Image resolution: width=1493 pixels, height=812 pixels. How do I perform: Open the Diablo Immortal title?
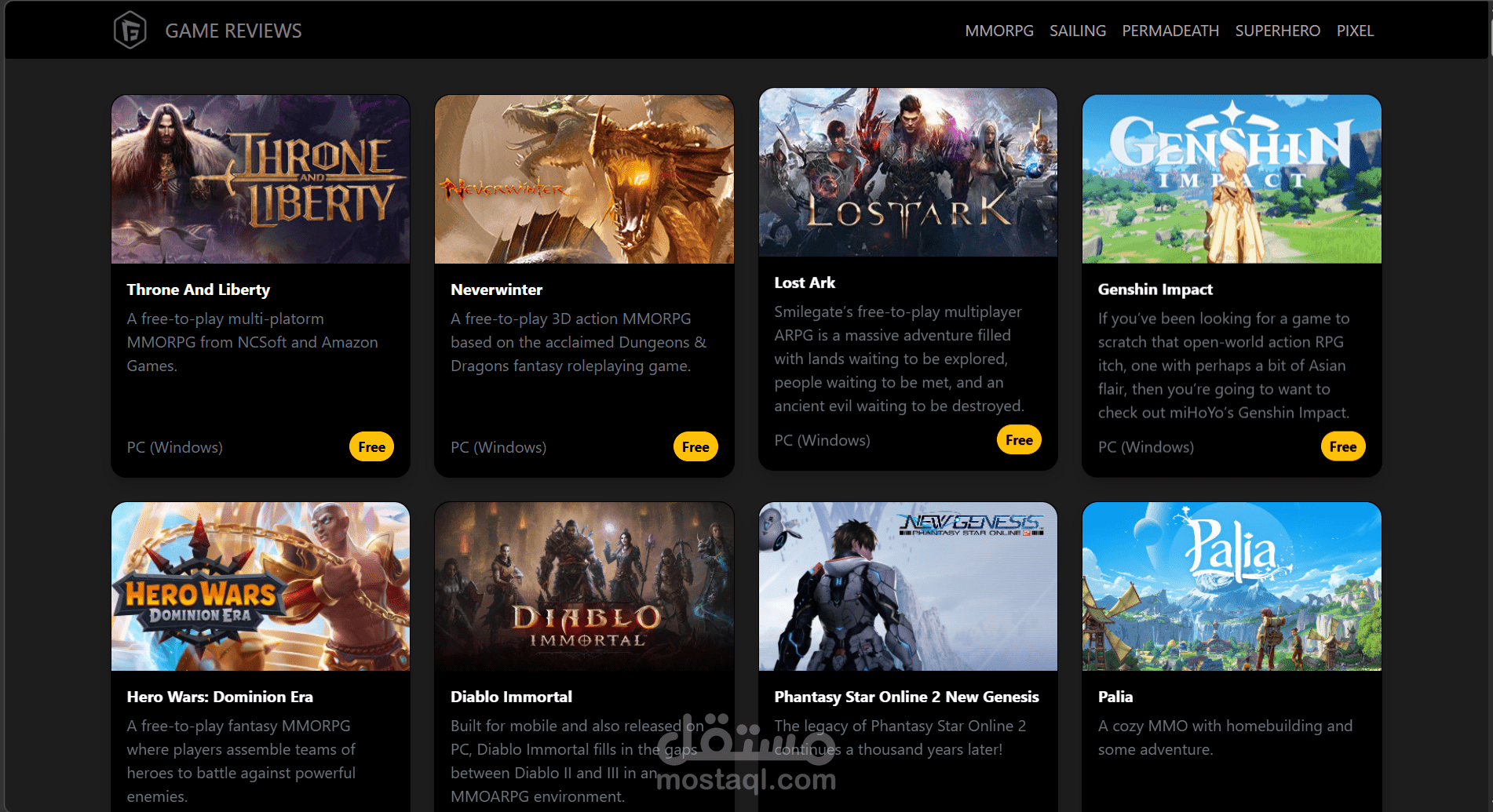pos(511,697)
